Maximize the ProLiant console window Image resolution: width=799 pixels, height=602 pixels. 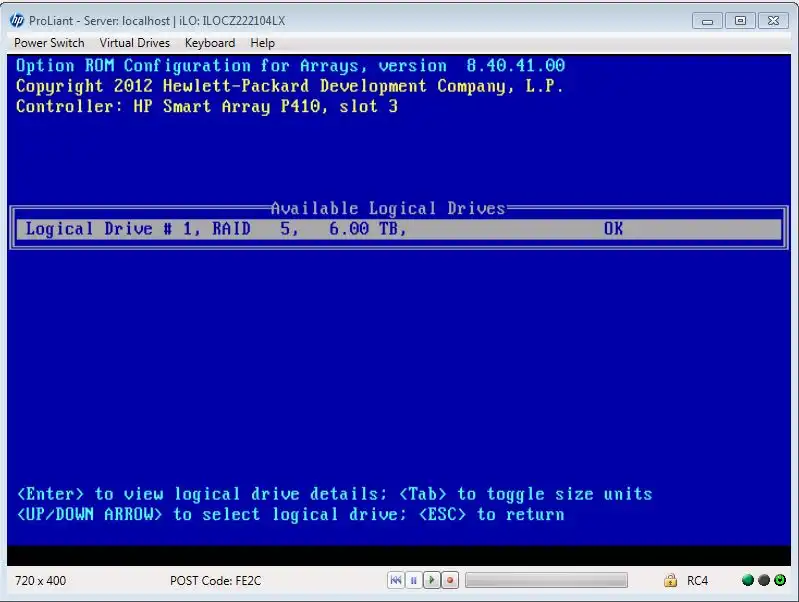pos(740,21)
